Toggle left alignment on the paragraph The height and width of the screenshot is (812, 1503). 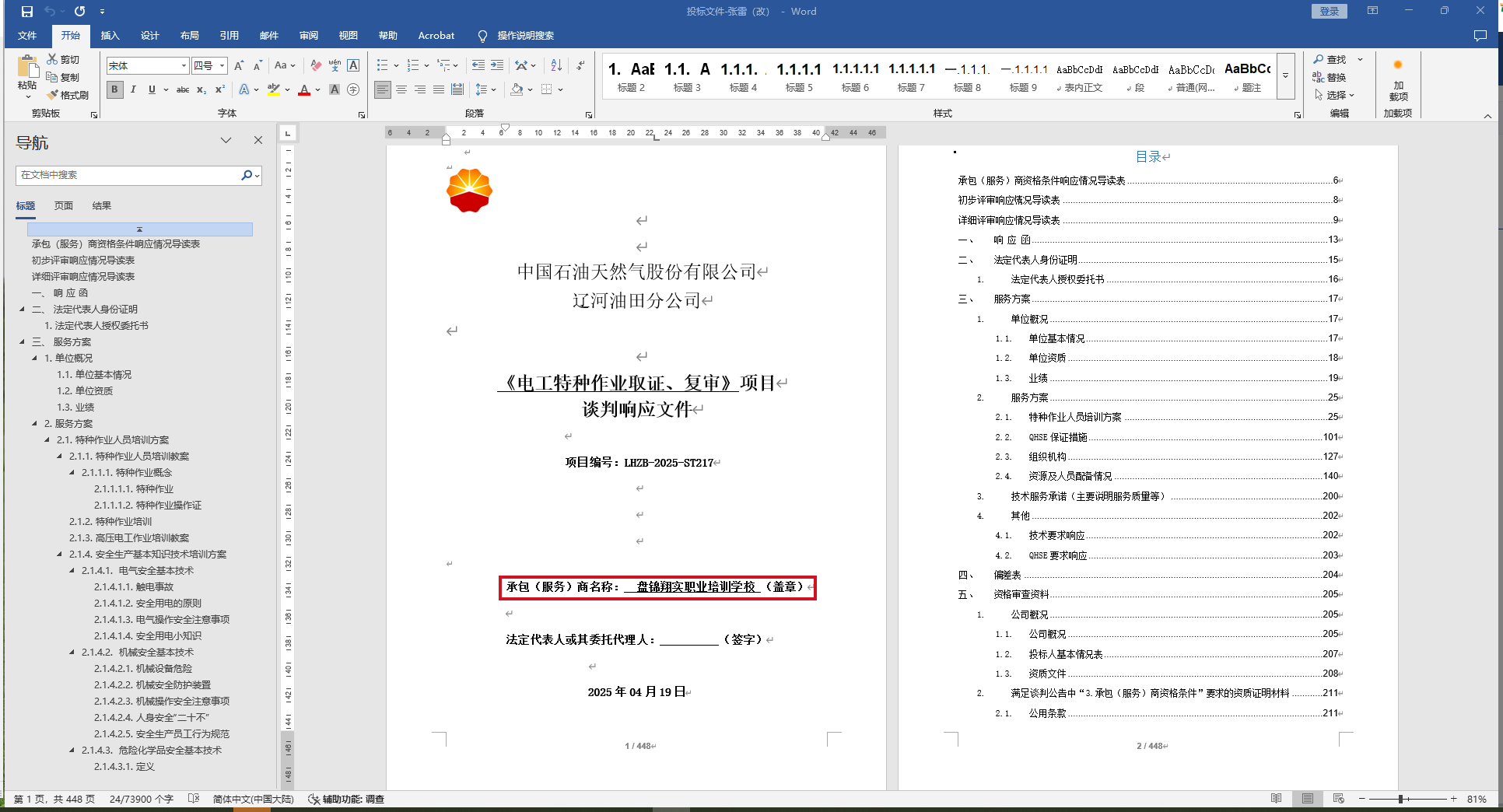point(383,89)
